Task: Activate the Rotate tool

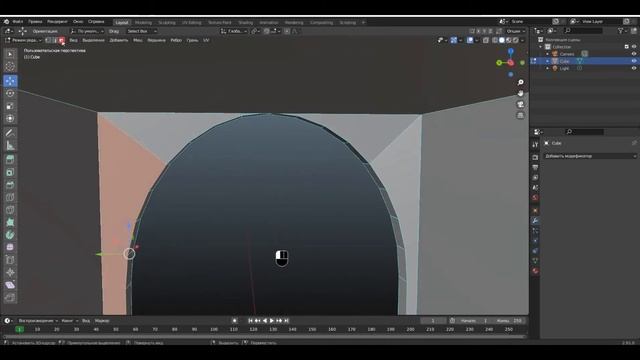Action: click(10, 93)
